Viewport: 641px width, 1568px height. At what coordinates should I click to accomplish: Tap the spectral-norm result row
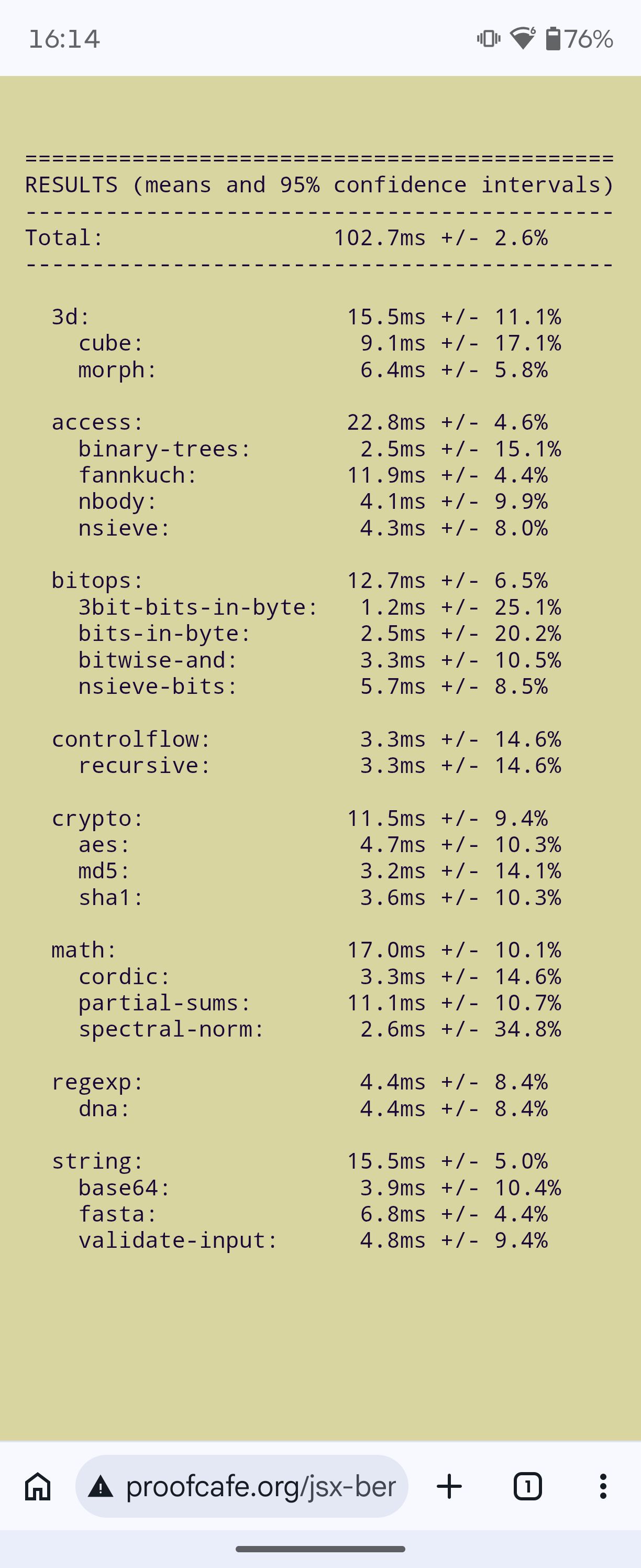tap(320, 1029)
